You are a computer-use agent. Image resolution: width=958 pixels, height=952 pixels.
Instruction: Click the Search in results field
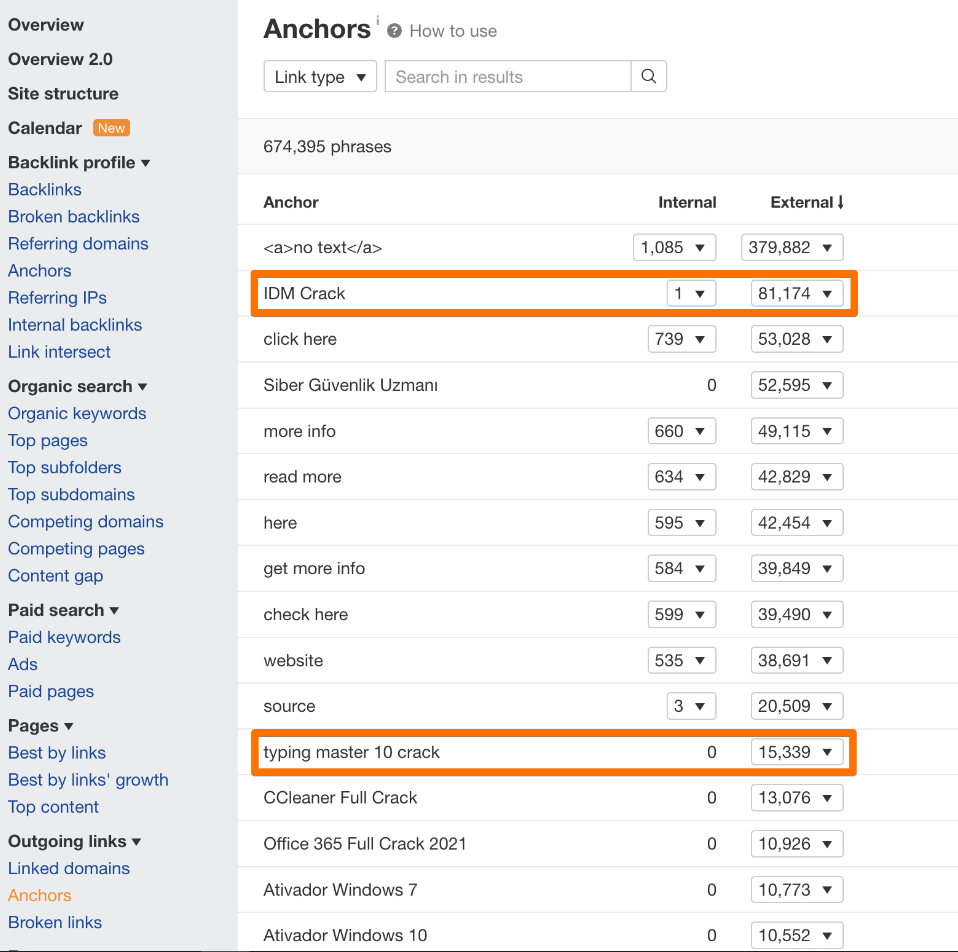[x=508, y=77]
